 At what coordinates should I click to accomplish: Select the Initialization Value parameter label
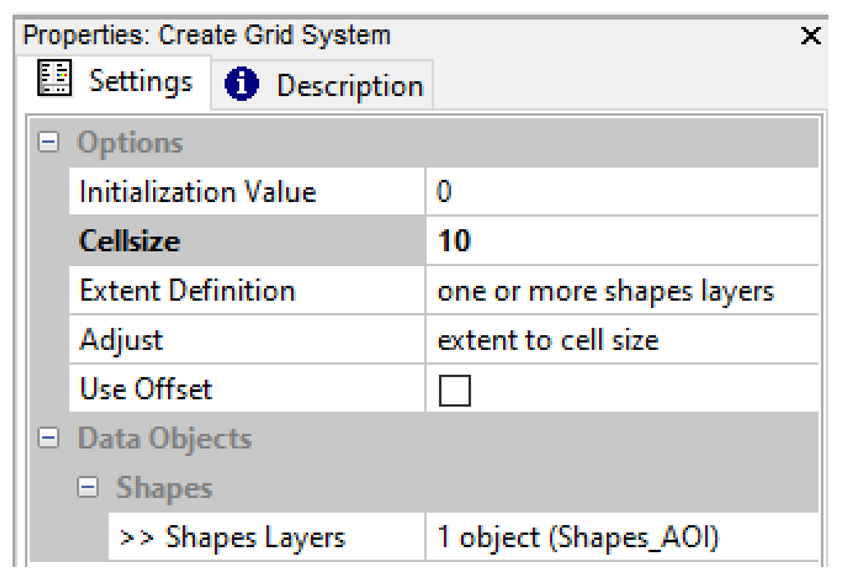[197, 192]
